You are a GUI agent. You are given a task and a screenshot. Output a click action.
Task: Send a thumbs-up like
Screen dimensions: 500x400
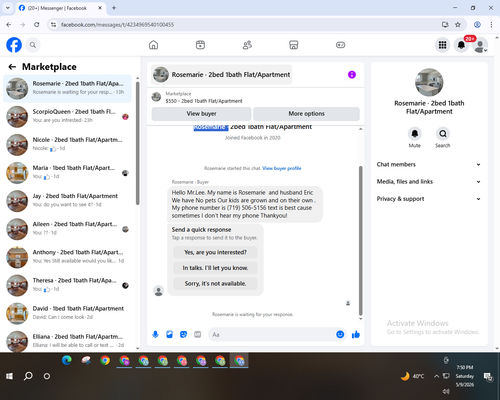(356, 334)
